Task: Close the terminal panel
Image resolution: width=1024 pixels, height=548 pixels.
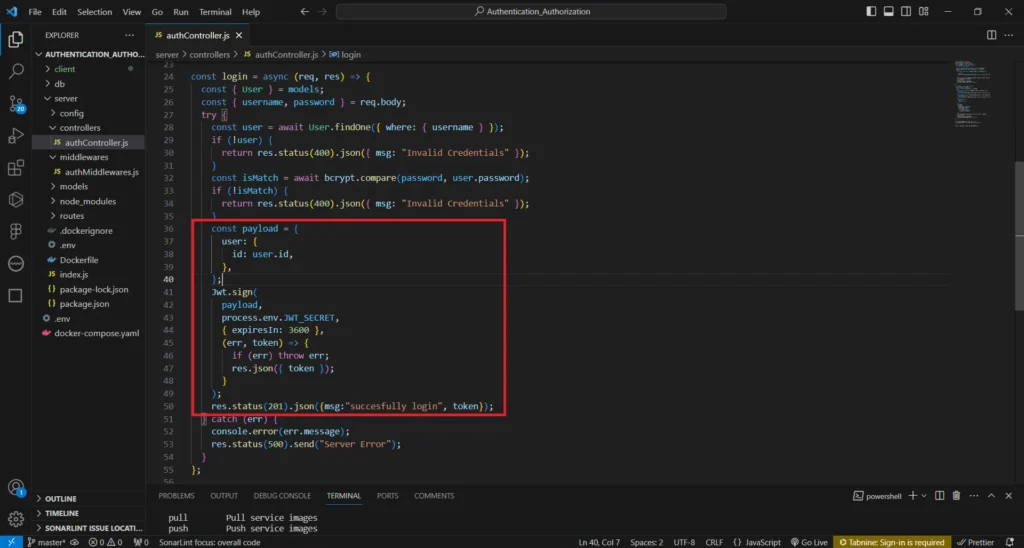Action: [x=1009, y=496]
